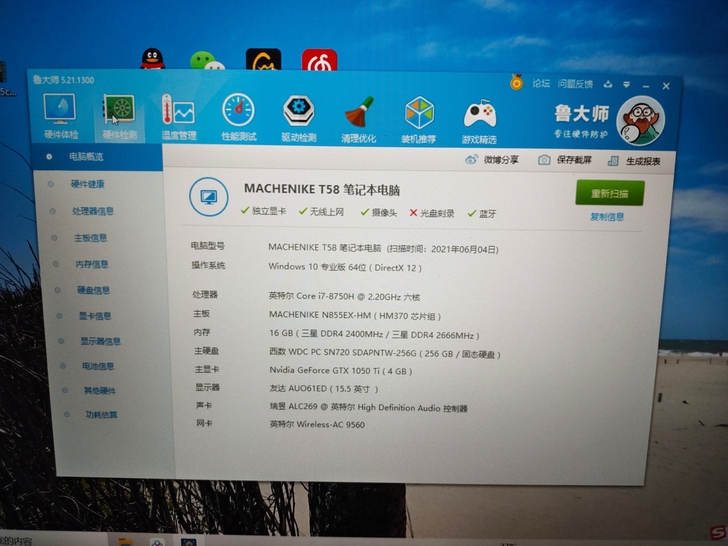Image resolution: width=728 pixels, height=546 pixels.
Task: Click the green 重新扫描 rescan button
Action: click(x=609, y=194)
